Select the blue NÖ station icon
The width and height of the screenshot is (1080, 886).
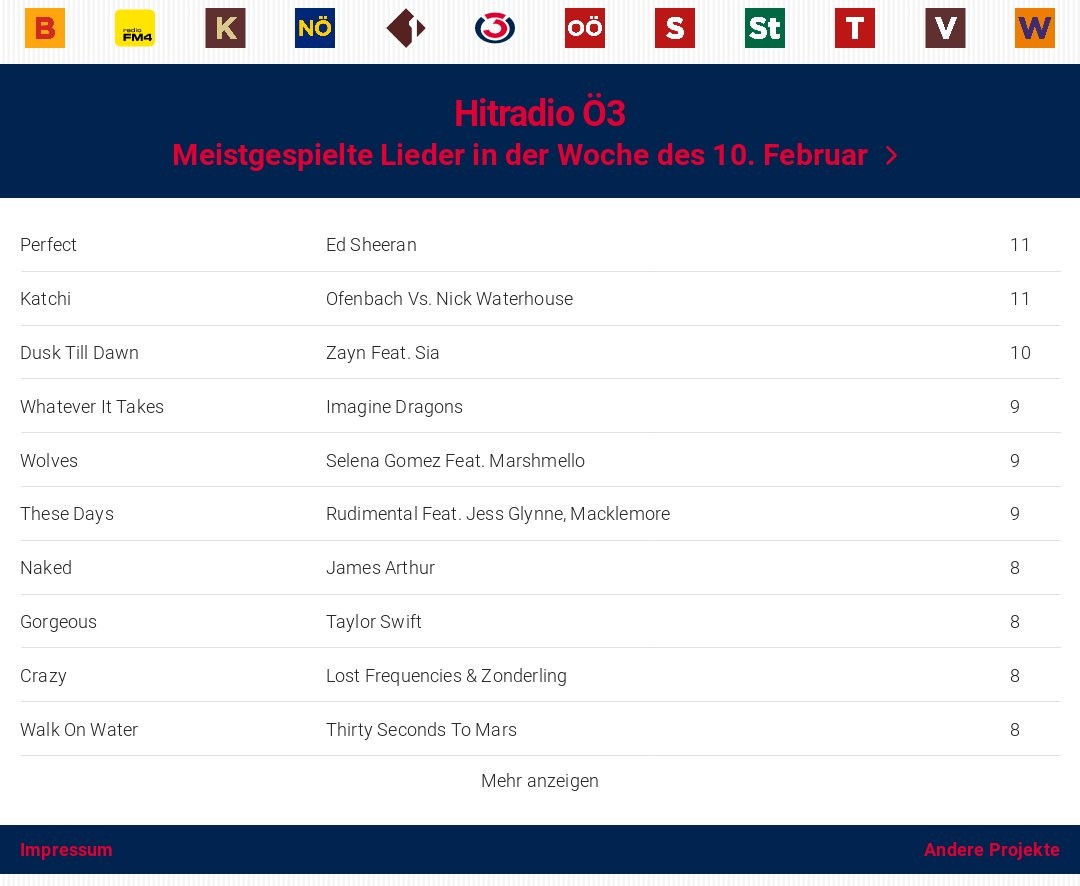pos(315,28)
